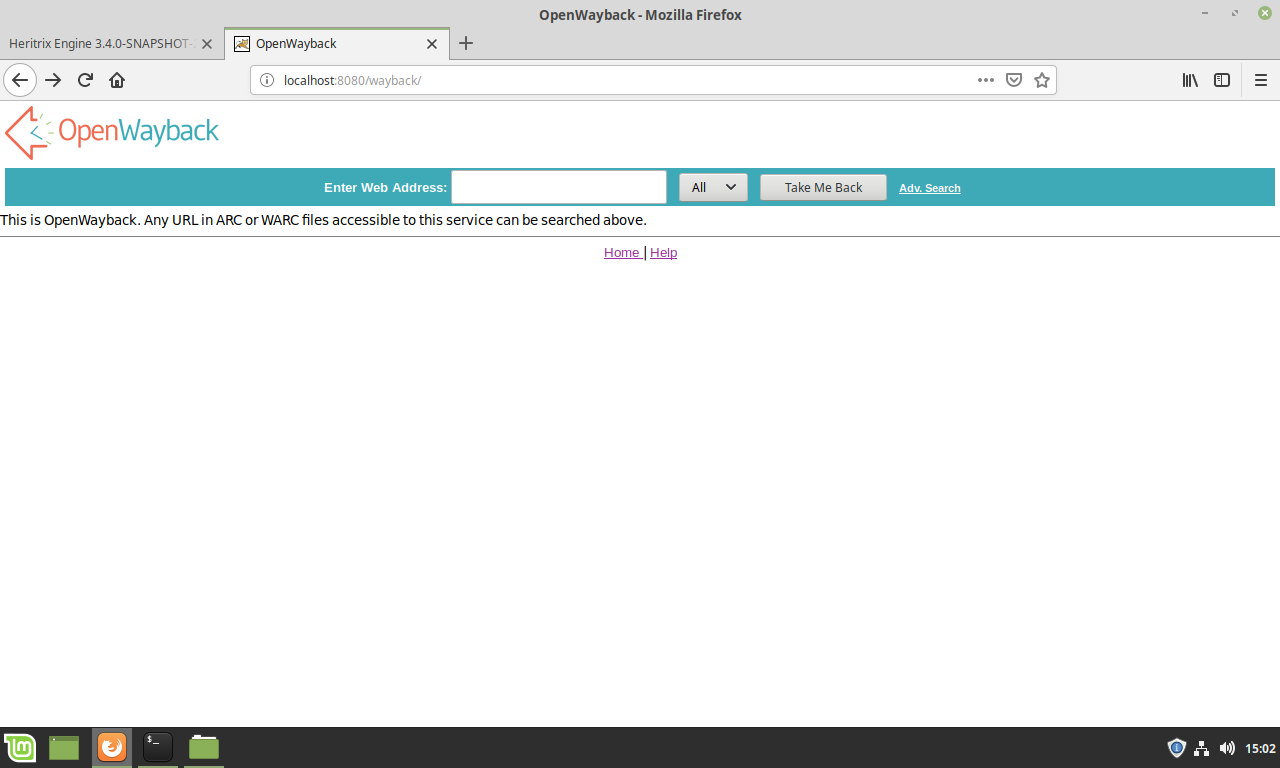1280x768 pixels.
Task: Go to Firefox home page
Action: pos(117,80)
